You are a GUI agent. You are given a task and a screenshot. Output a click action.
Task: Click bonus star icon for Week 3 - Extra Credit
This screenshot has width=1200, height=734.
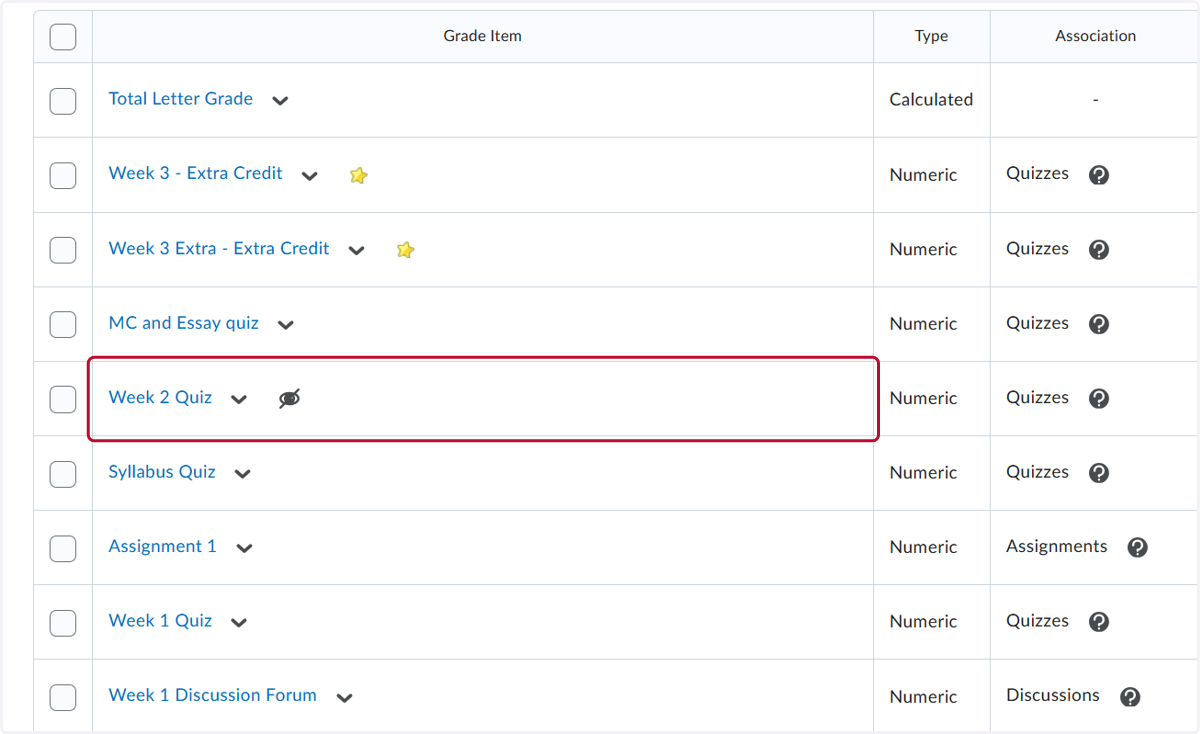358,175
